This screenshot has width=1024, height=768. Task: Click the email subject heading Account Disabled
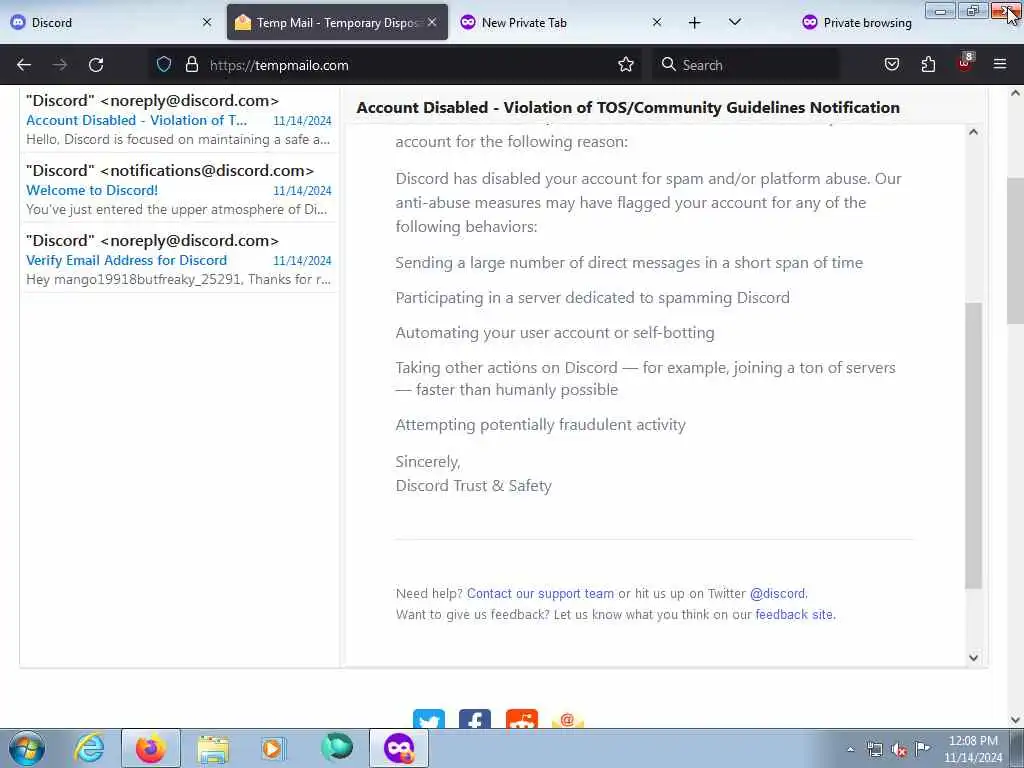click(x=628, y=108)
